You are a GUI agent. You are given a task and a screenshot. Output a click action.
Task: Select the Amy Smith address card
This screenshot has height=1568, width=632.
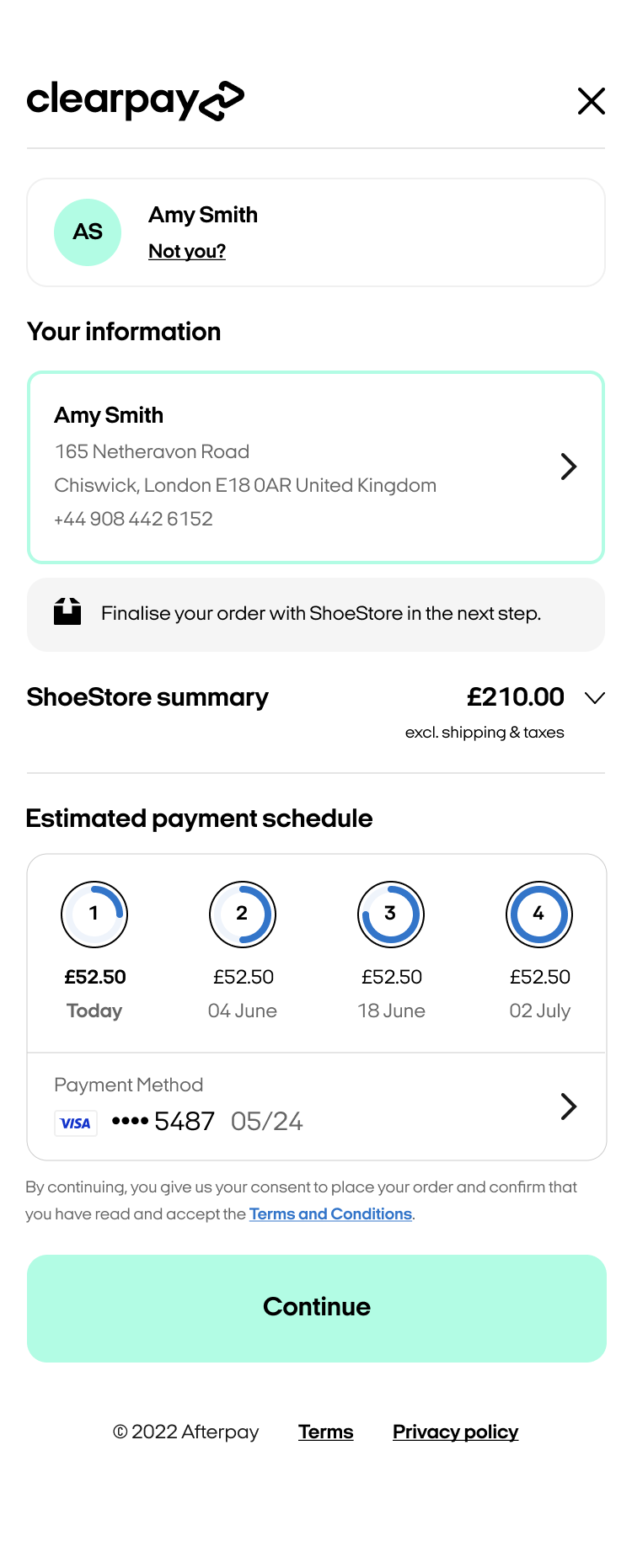click(x=287, y=467)
